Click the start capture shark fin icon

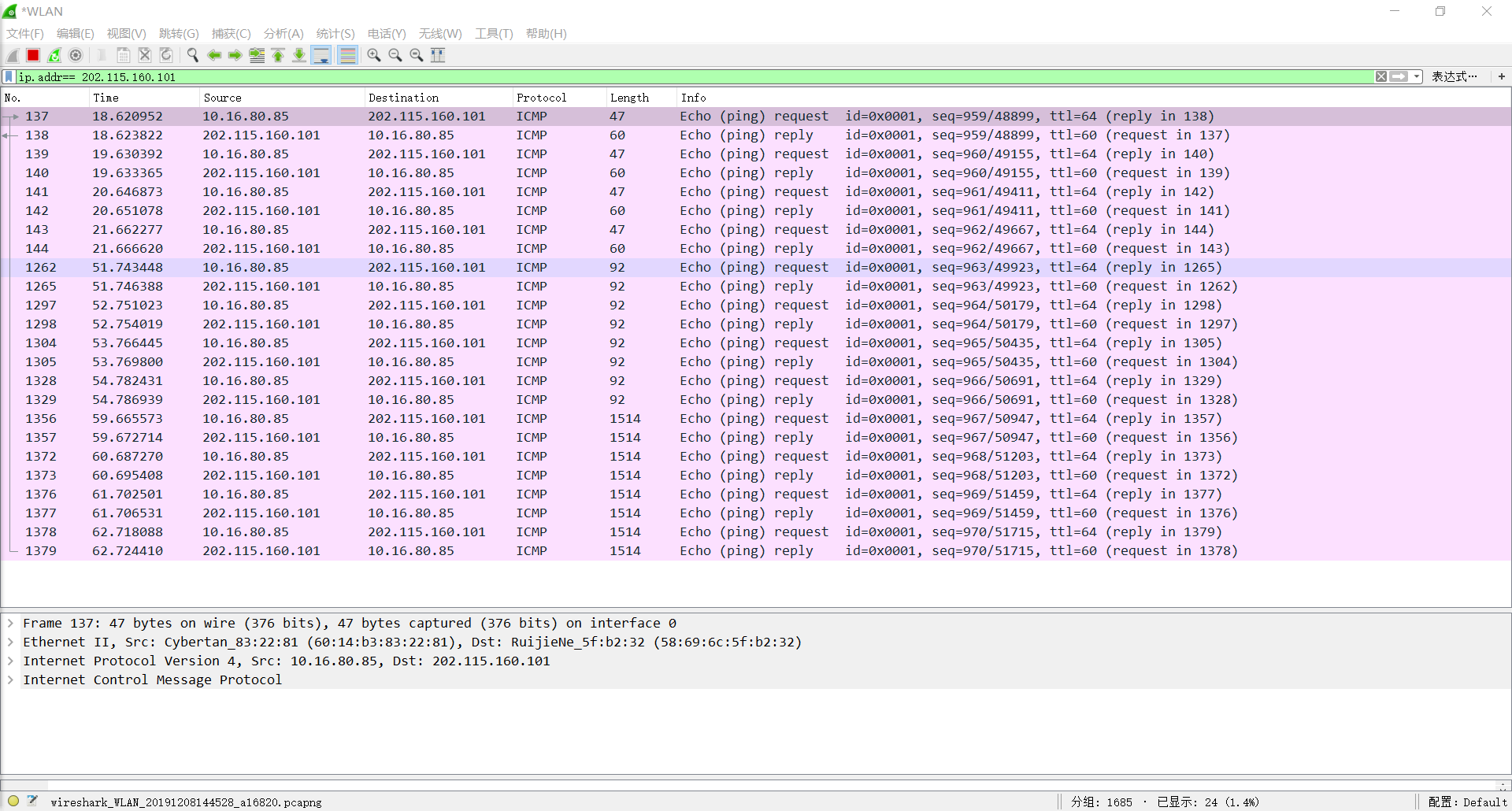pyautogui.click(x=13, y=55)
